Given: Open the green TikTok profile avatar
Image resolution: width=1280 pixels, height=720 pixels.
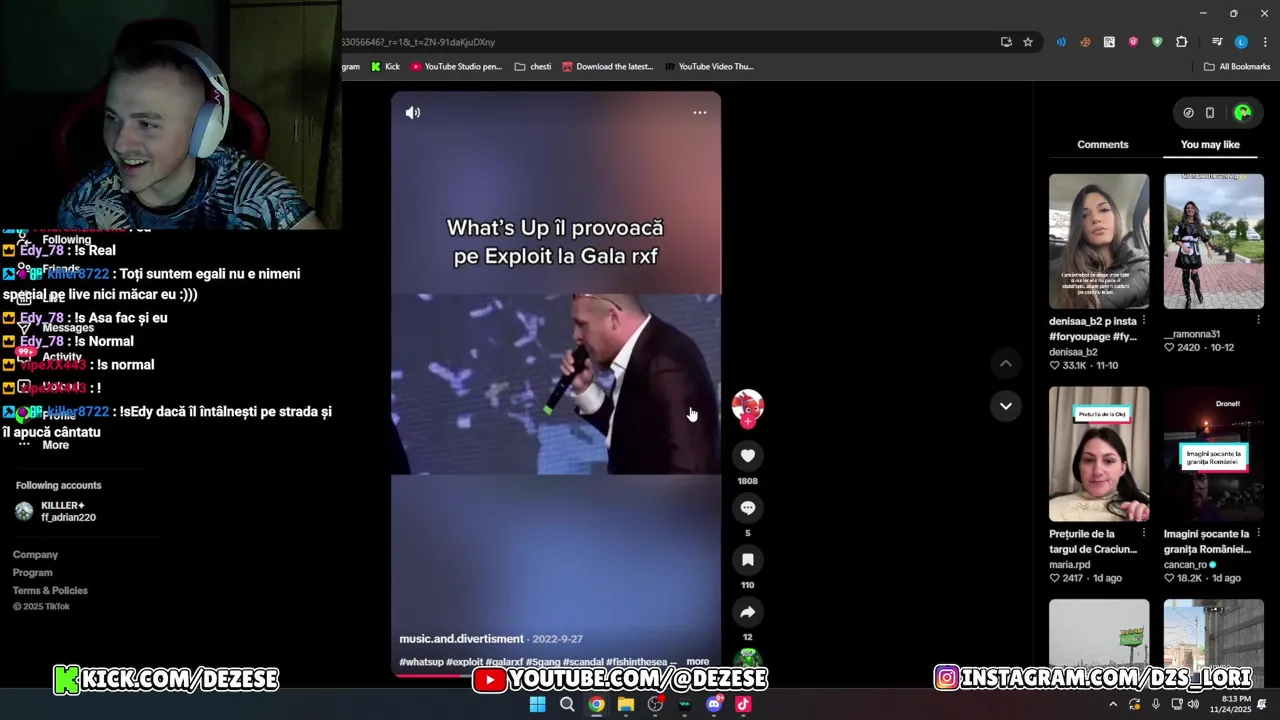Looking at the screenshot, I should click(x=1243, y=113).
